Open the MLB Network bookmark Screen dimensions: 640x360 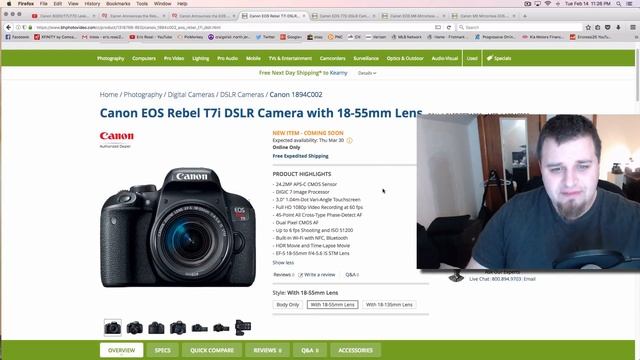(406, 37)
